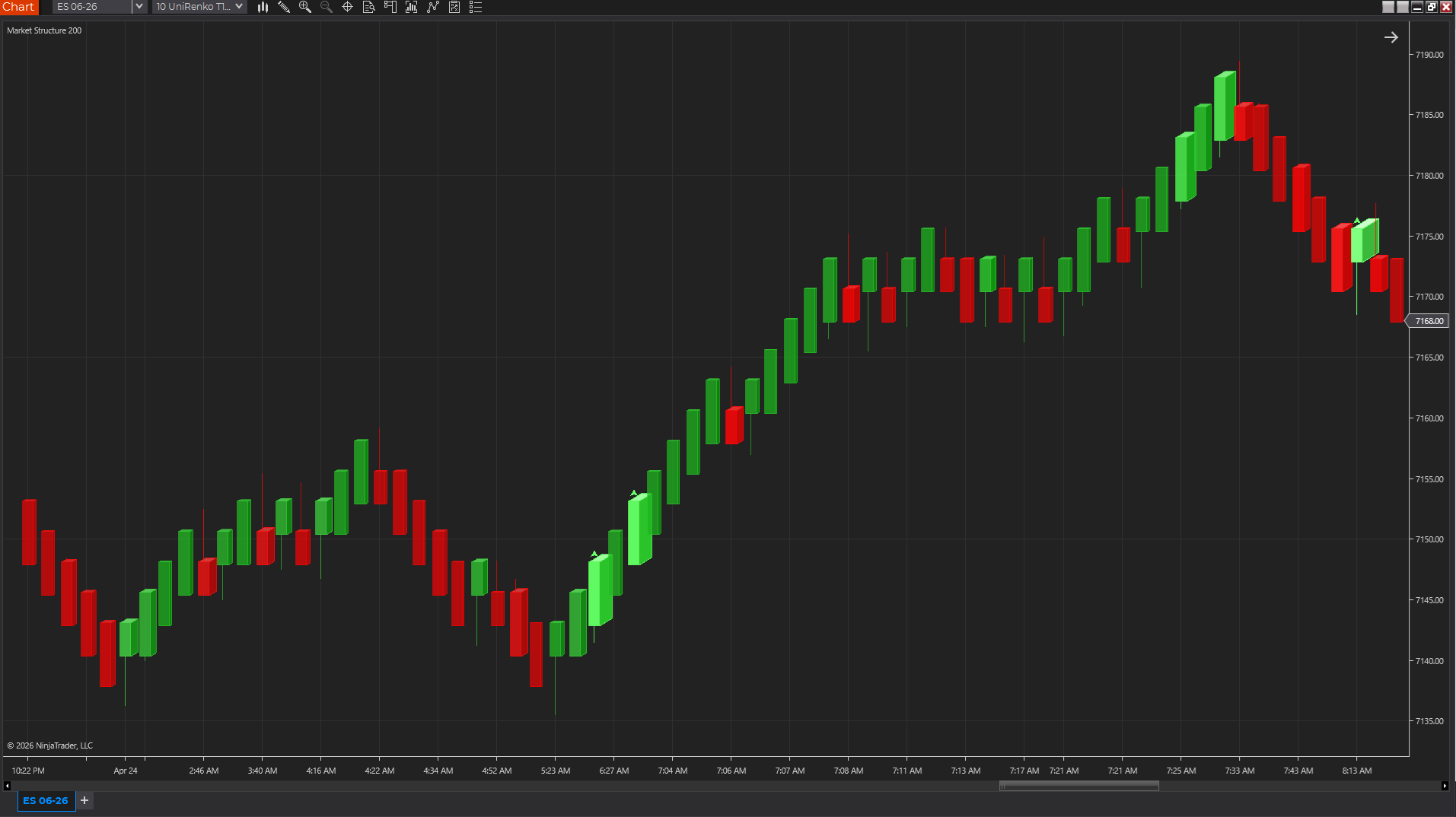Enable the crosshair cursor tool
This screenshot has width=1456, height=817.
click(348, 7)
